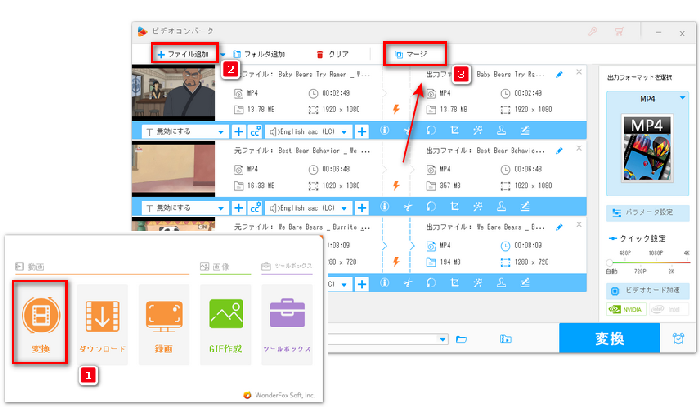
Task: Toggle the ビデオカード加速 GPU acceleration option
Action: pos(647,289)
